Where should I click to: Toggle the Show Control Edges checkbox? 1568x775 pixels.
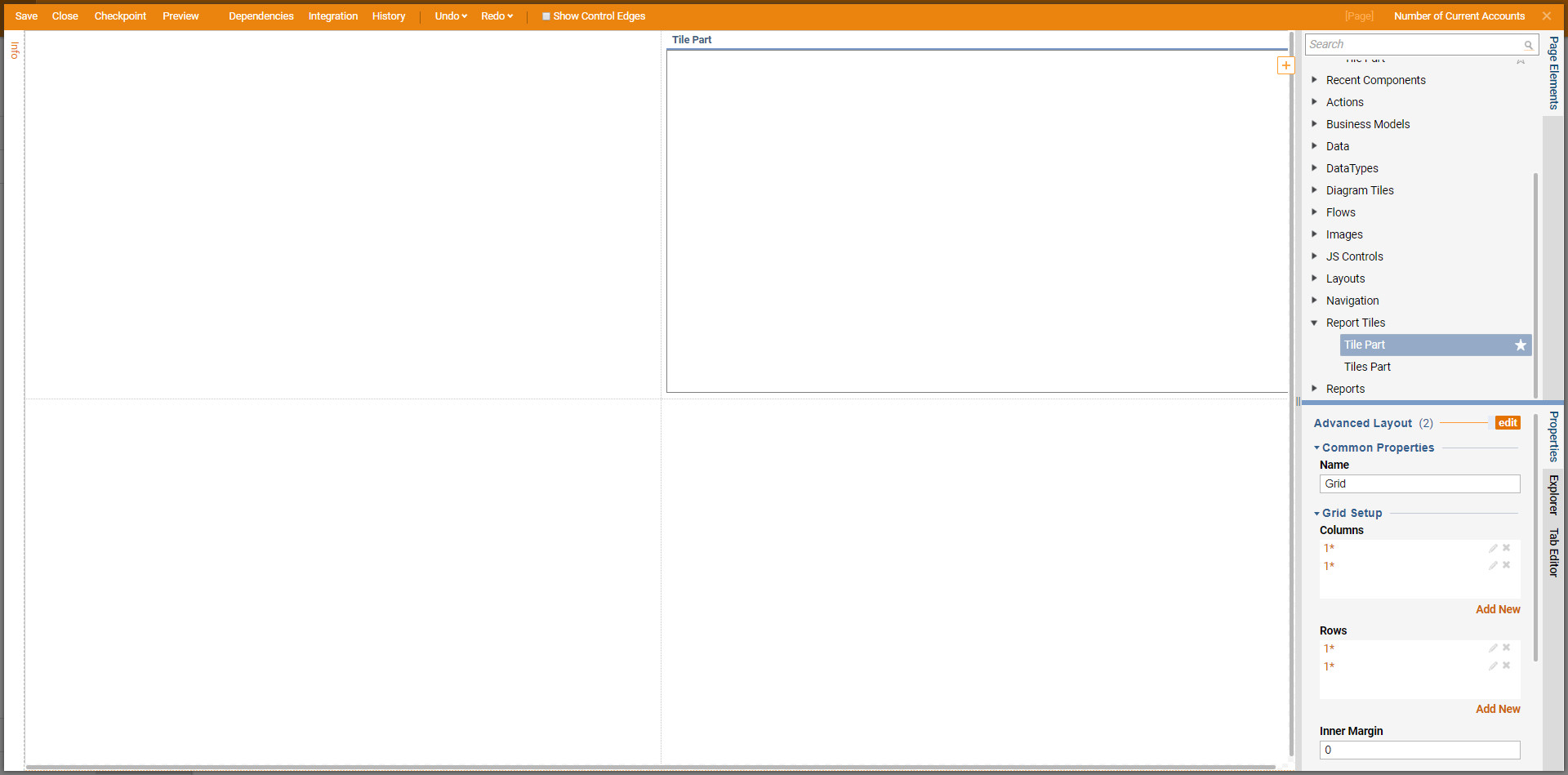pyautogui.click(x=546, y=16)
